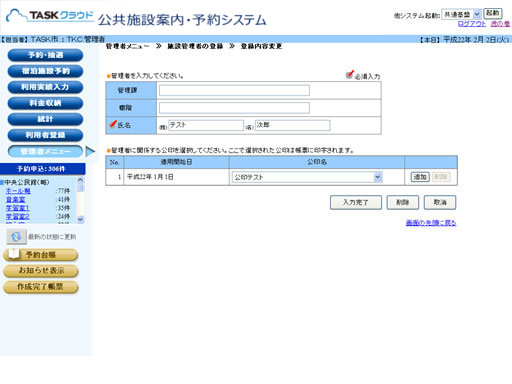Click the 取消 button
This screenshot has width=512, height=384.
(x=440, y=202)
